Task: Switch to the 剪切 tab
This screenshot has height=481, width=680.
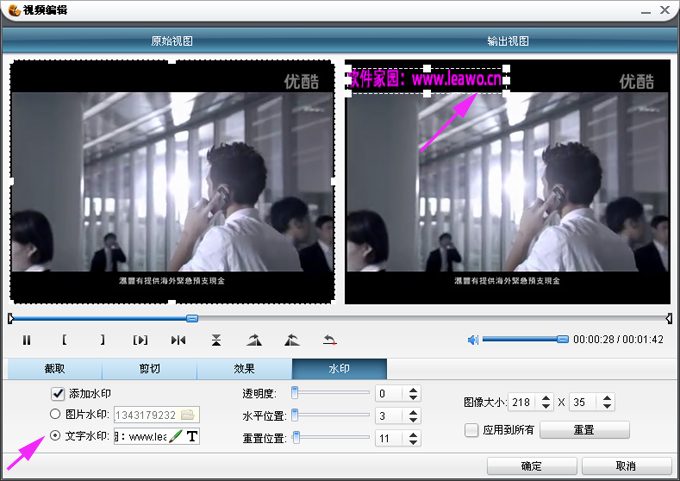Action: pos(150,369)
